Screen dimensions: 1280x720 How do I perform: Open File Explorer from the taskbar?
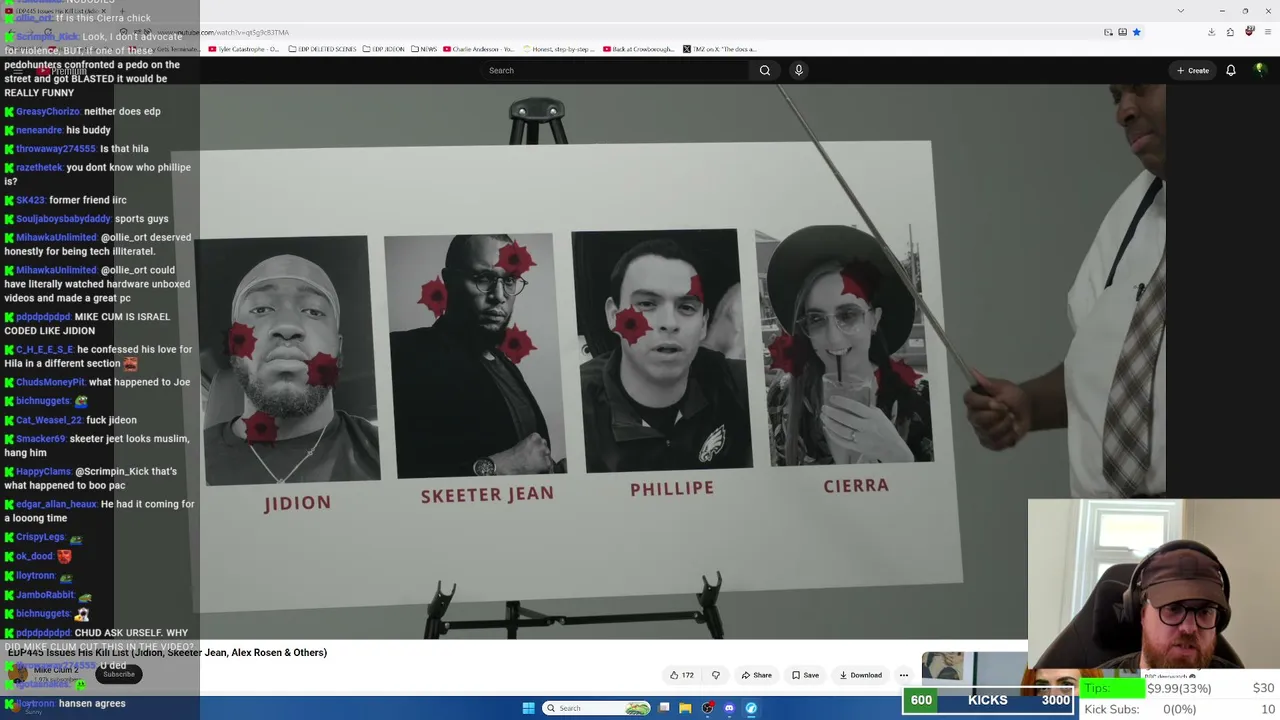(x=685, y=708)
